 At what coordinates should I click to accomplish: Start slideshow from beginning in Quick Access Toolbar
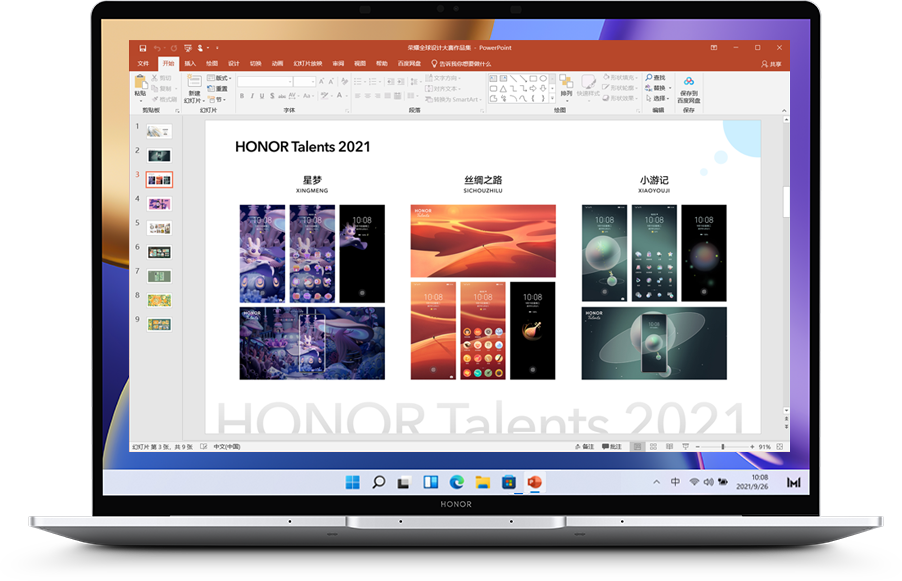pos(188,48)
